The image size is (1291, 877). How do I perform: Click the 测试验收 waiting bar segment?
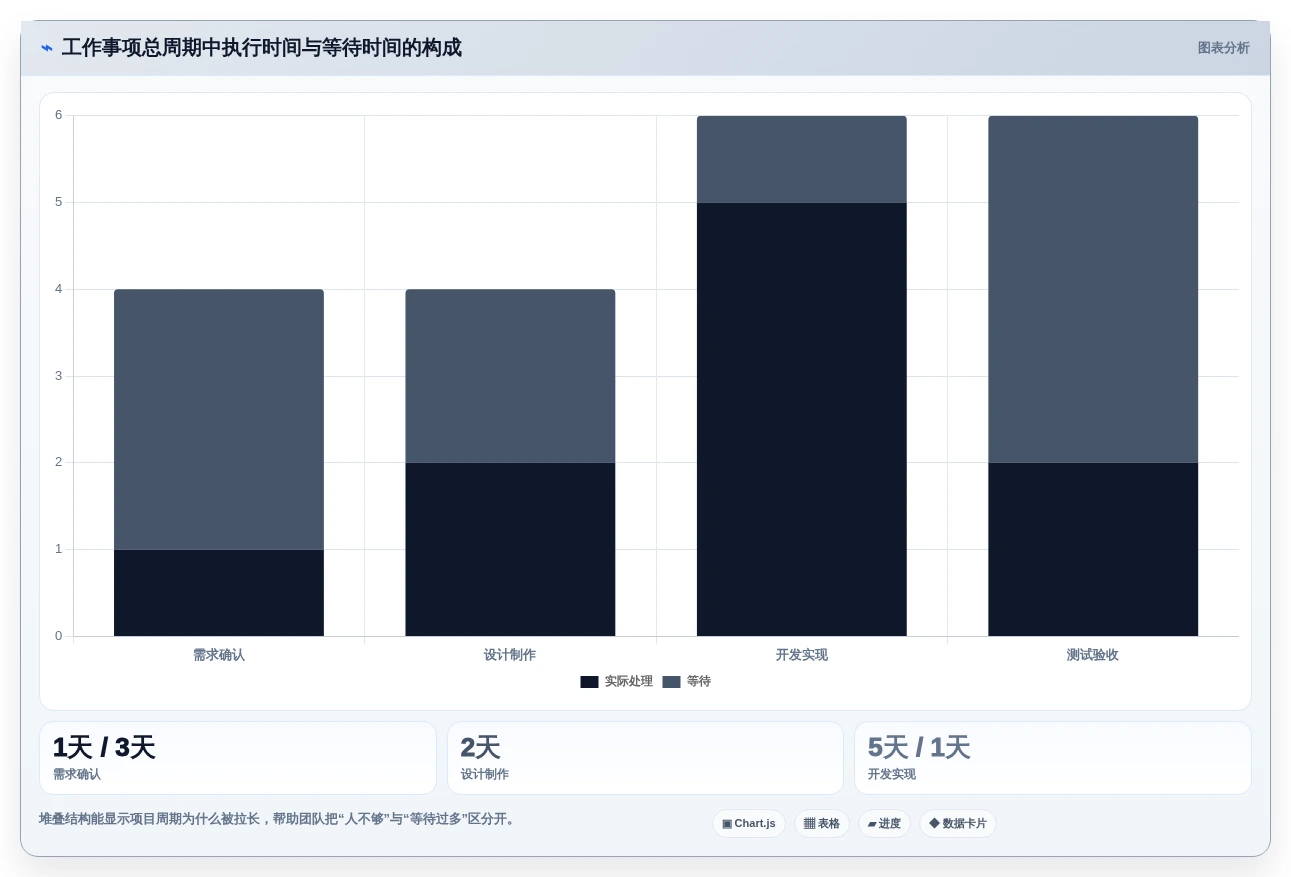[1093, 289]
